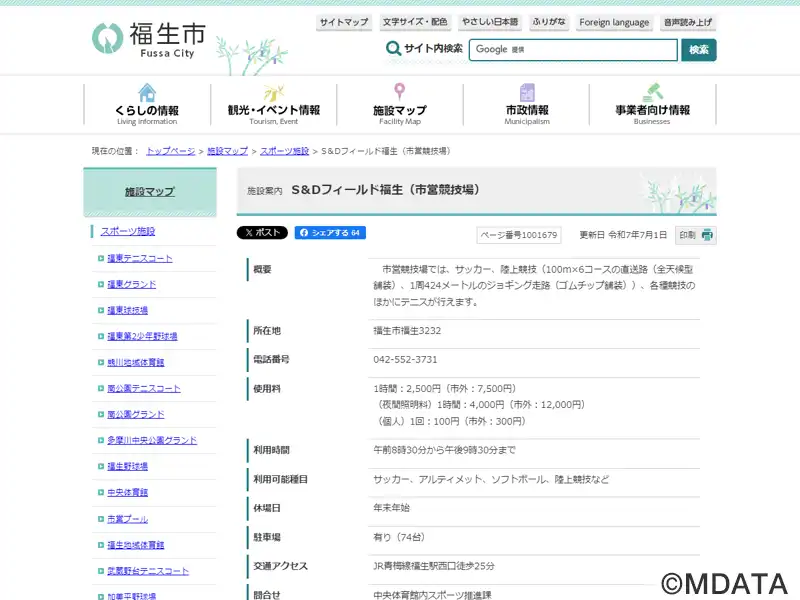Open 事業者向け情報 gavel icon
The width and height of the screenshot is (800, 600).
point(652,93)
